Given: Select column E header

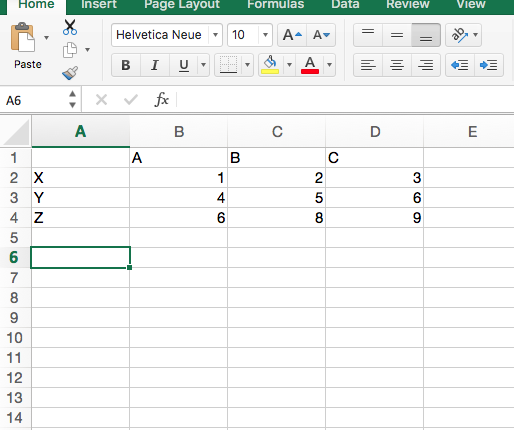Looking at the screenshot, I should click(x=469, y=132).
